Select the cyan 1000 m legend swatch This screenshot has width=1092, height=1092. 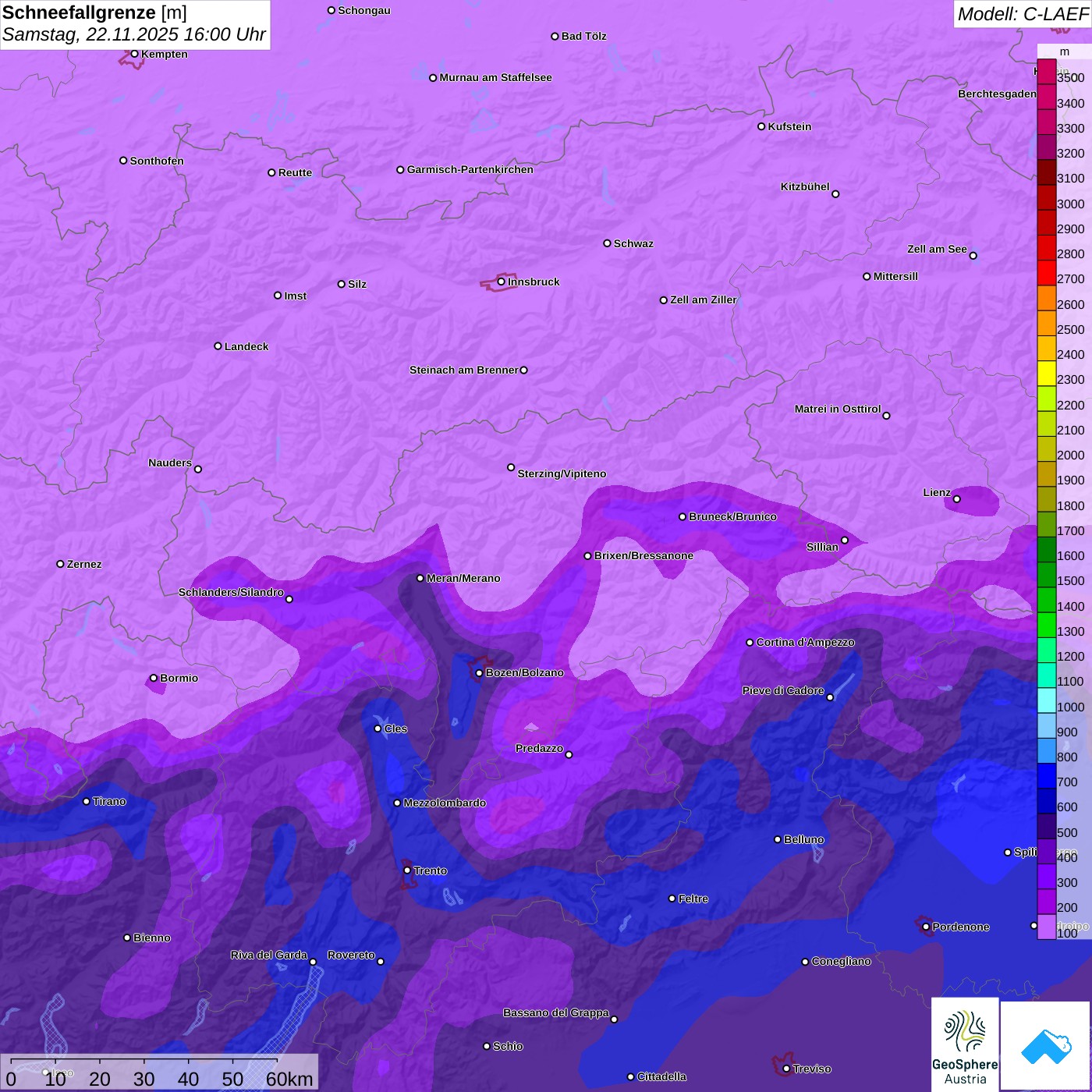[x=1046, y=700]
